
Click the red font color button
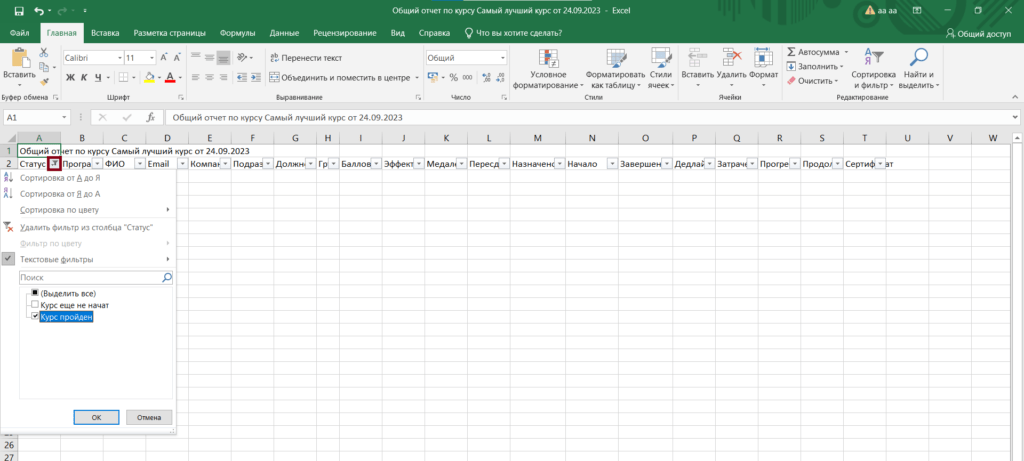coord(170,78)
